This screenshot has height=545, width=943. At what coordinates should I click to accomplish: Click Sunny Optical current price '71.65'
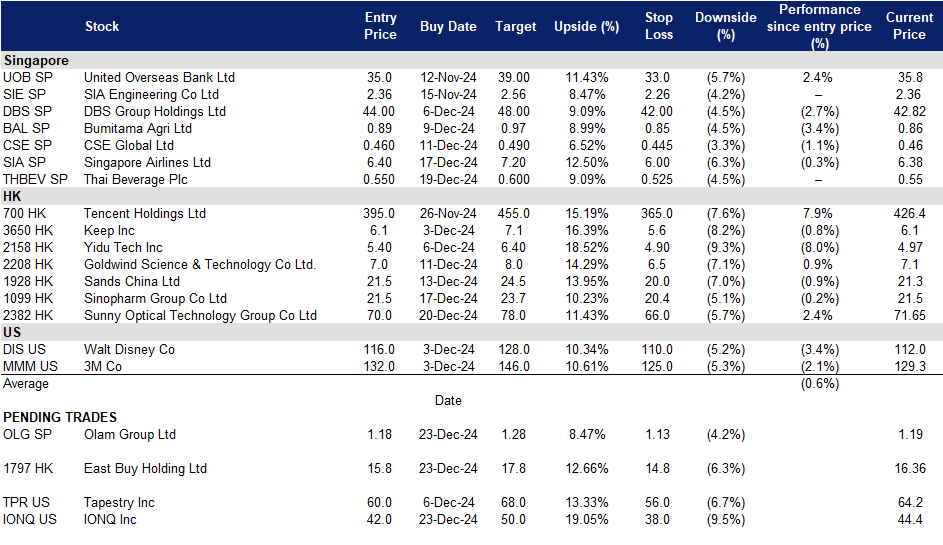click(x=909, y=315)
